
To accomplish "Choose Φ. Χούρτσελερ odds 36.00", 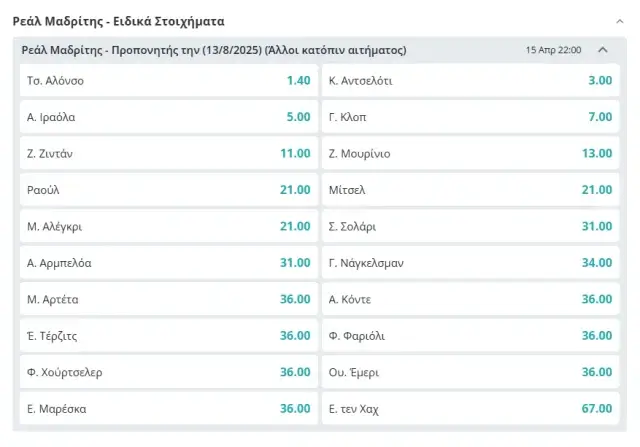I will tap(169, 372).
